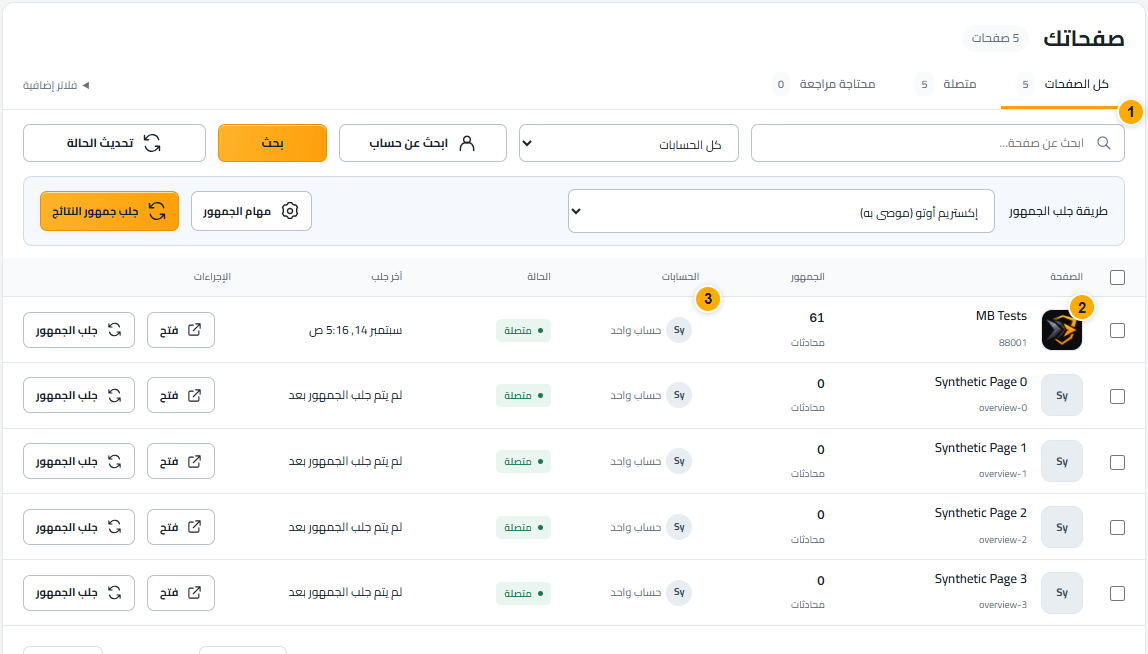Switch to كل الصفحات tab

click(x=1063, y=85)
